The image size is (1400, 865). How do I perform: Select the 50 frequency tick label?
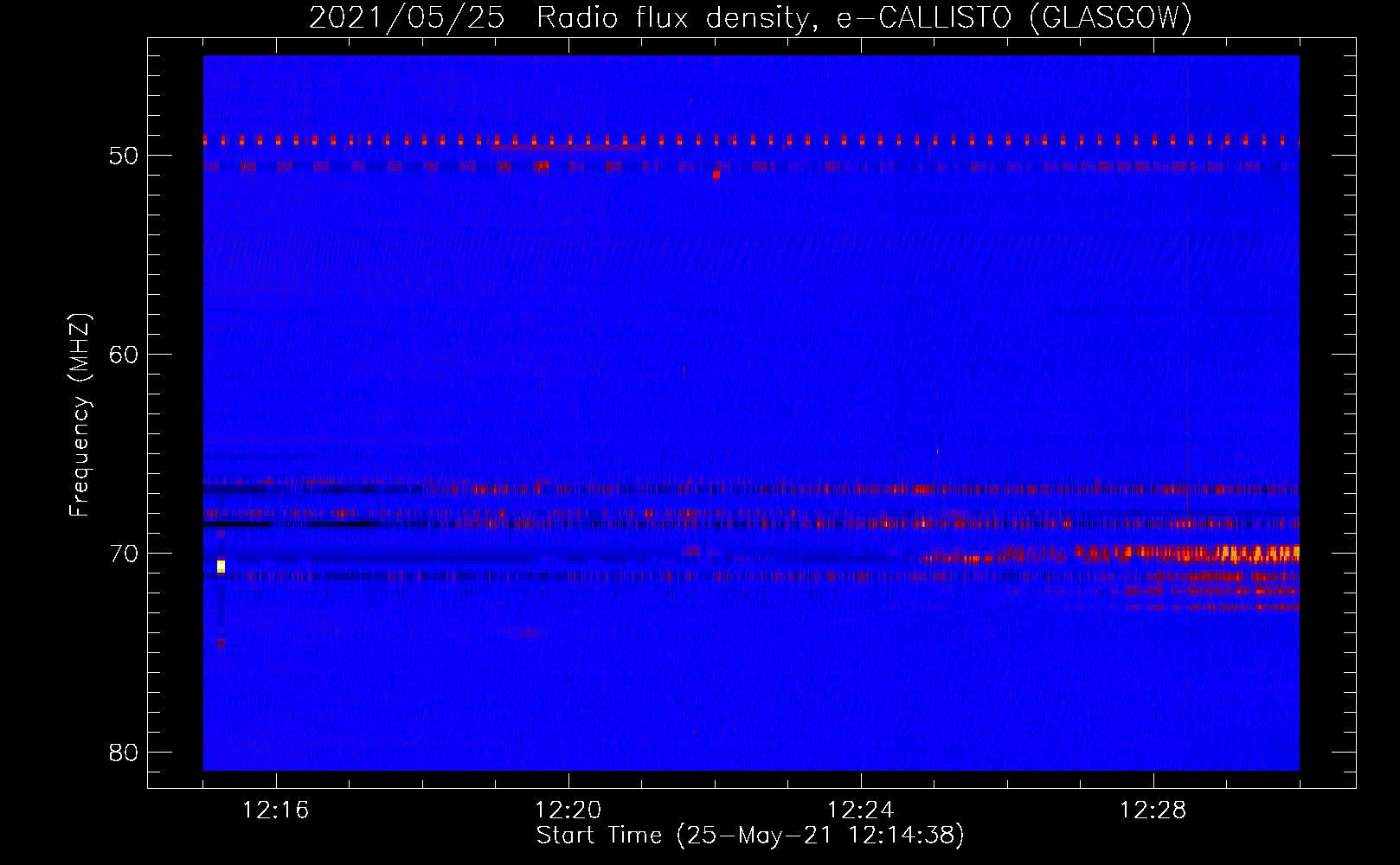pos(124,156)
